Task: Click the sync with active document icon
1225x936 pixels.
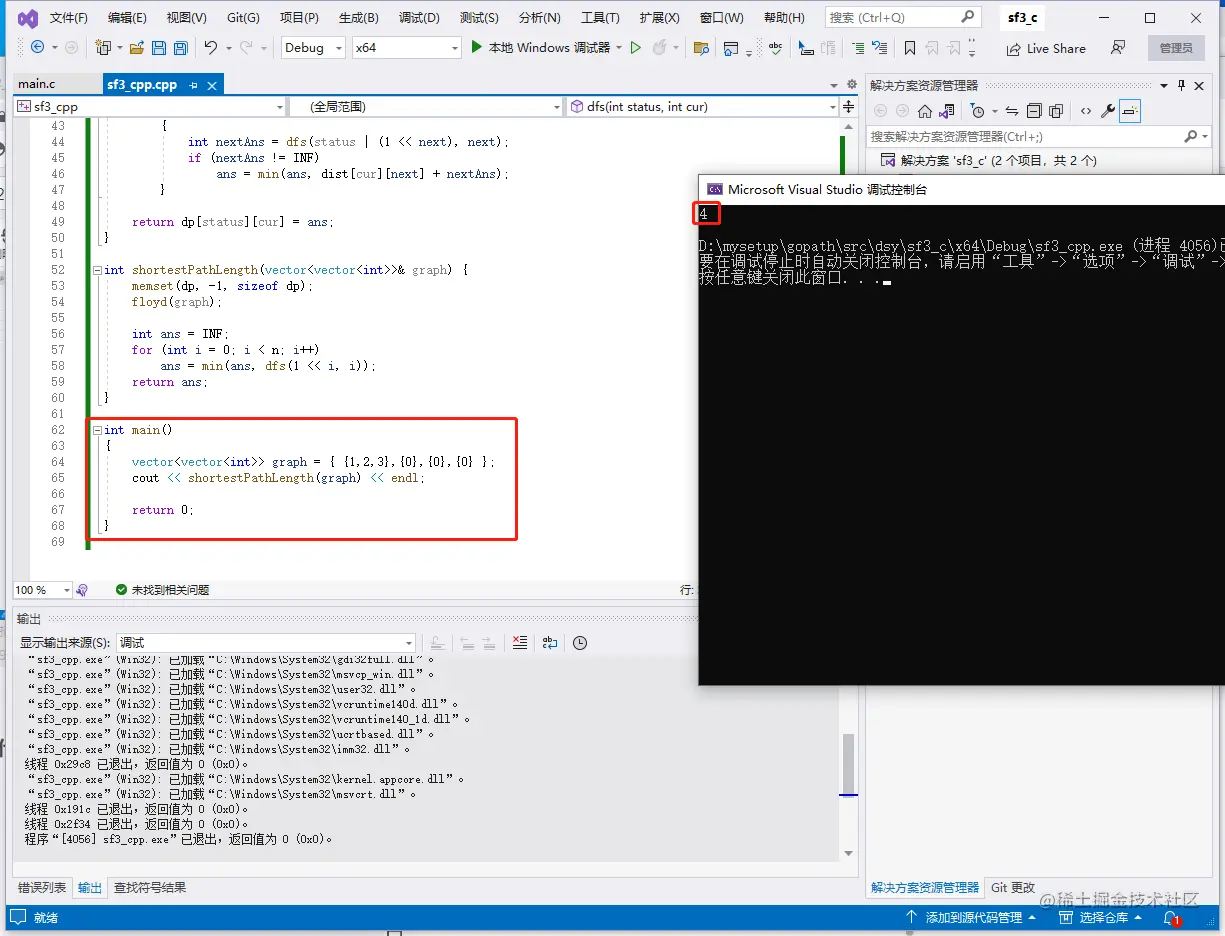Action: [1012, 111]
